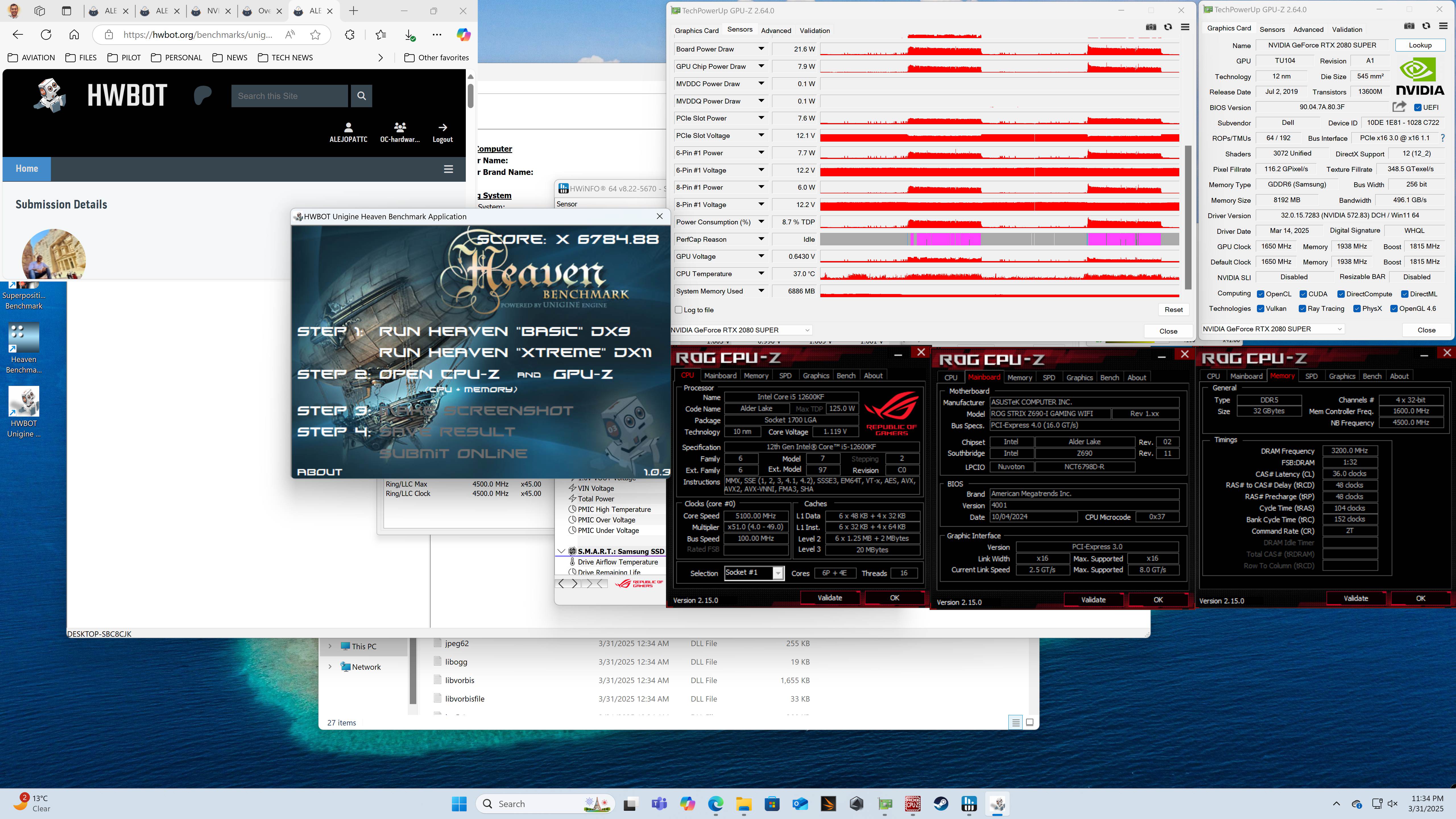Open Steam from the taskbar
The height and width of the screenshot is (819, 1456).
(x=941, y=803)
